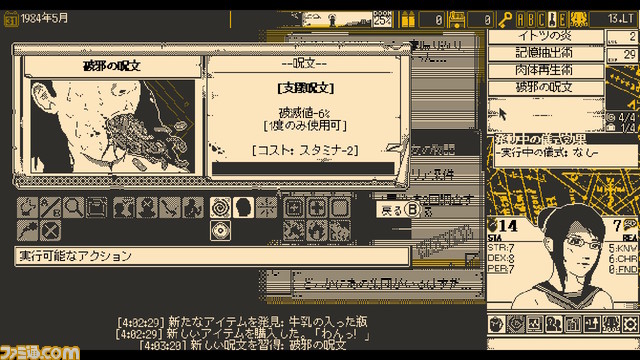Viewport: 640px width, 360px height.
Task: Click the 破邪の呪文 card illustration
Action: (113, 127)
